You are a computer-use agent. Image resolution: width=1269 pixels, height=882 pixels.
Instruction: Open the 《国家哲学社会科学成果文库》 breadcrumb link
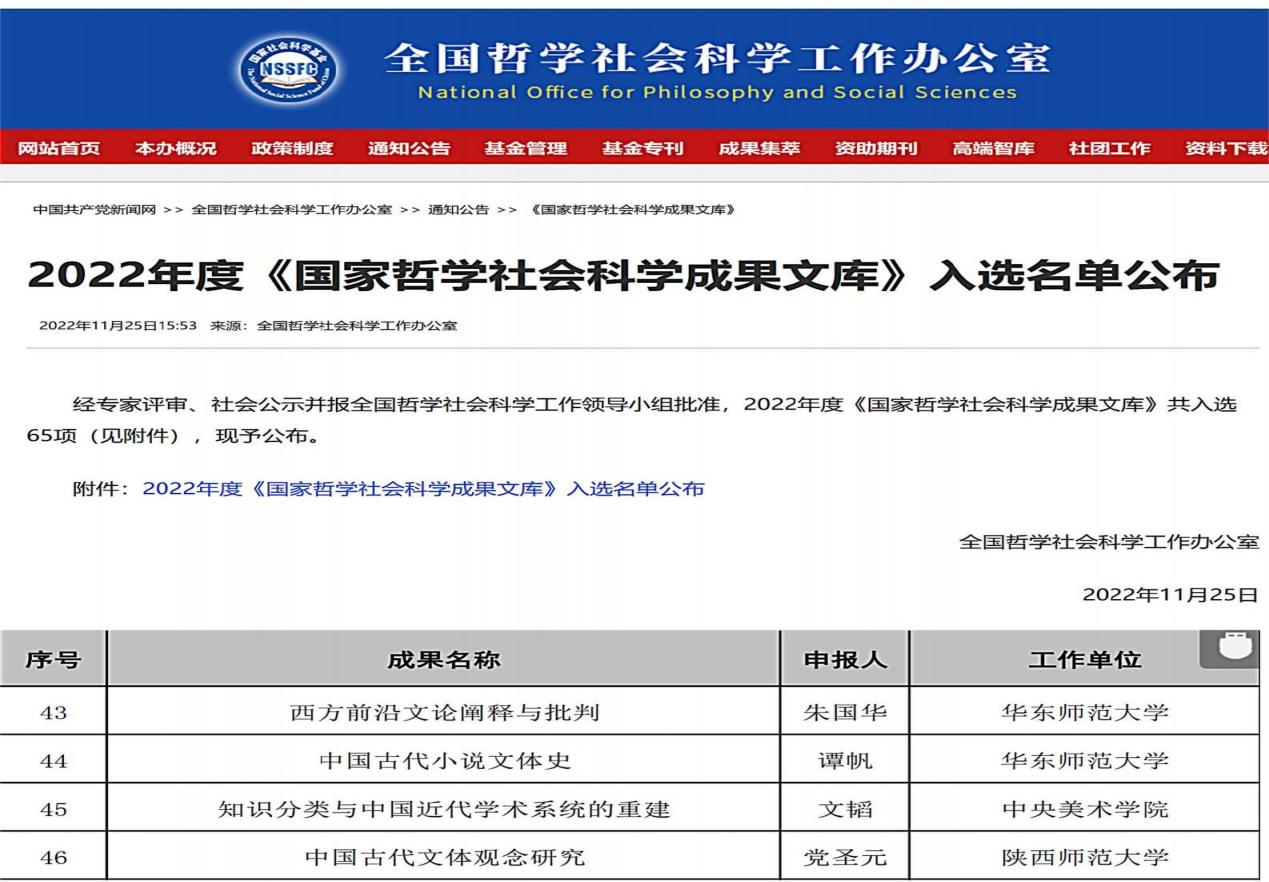[x=633, y=209]
